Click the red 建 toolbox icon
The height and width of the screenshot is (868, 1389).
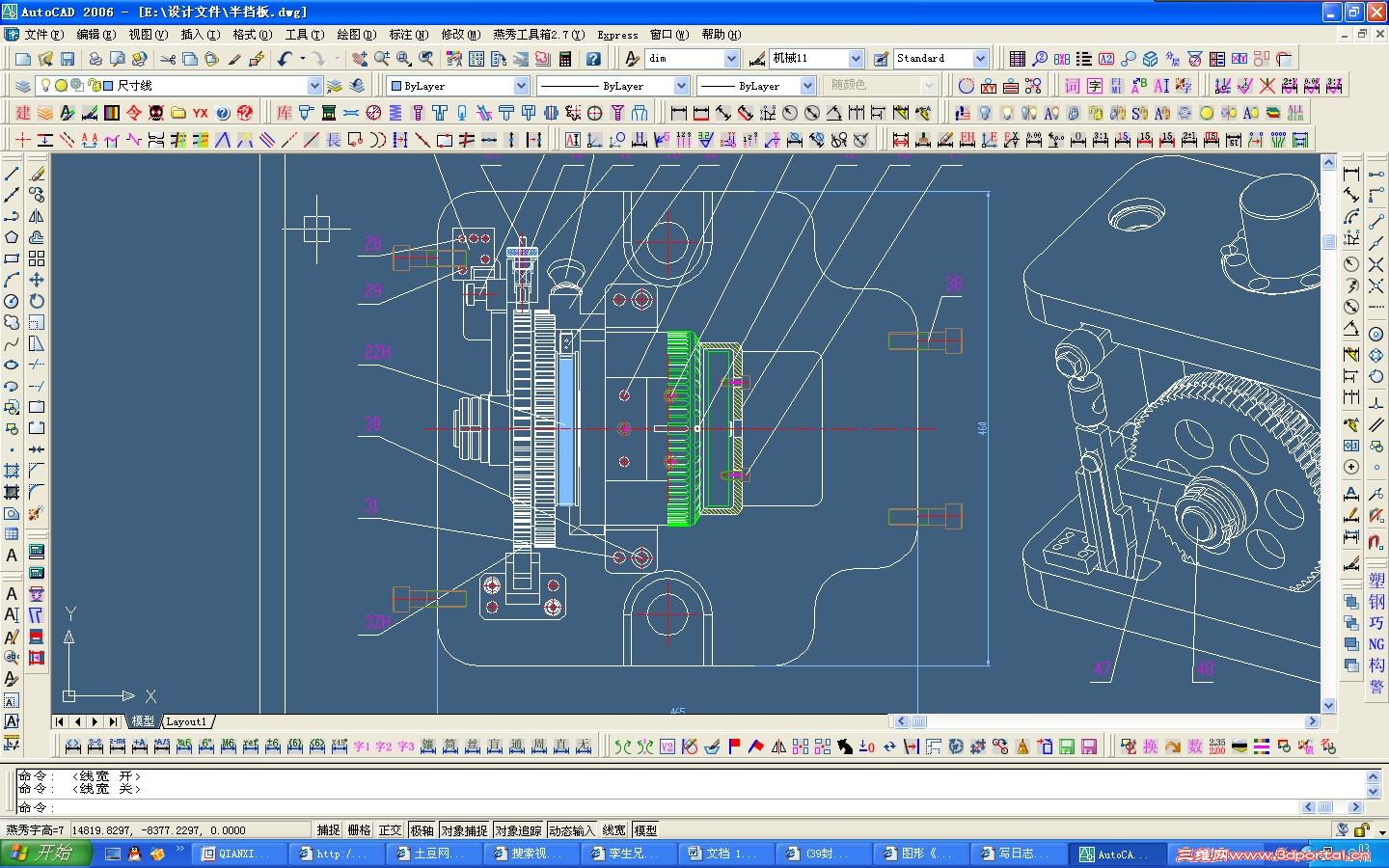point(22,113)
